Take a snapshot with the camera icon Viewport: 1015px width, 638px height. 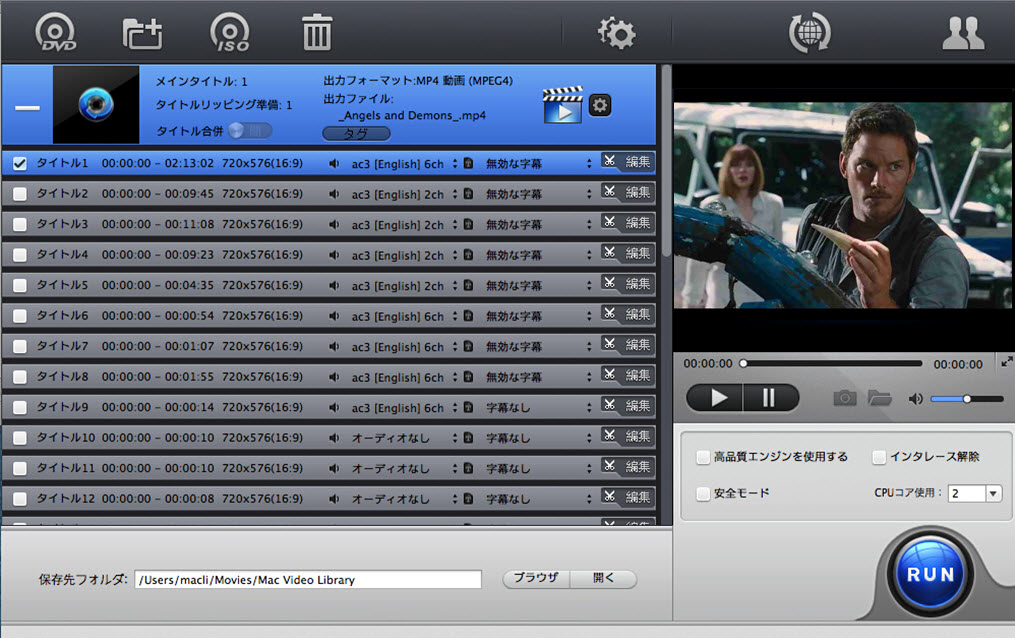[845, 398]
